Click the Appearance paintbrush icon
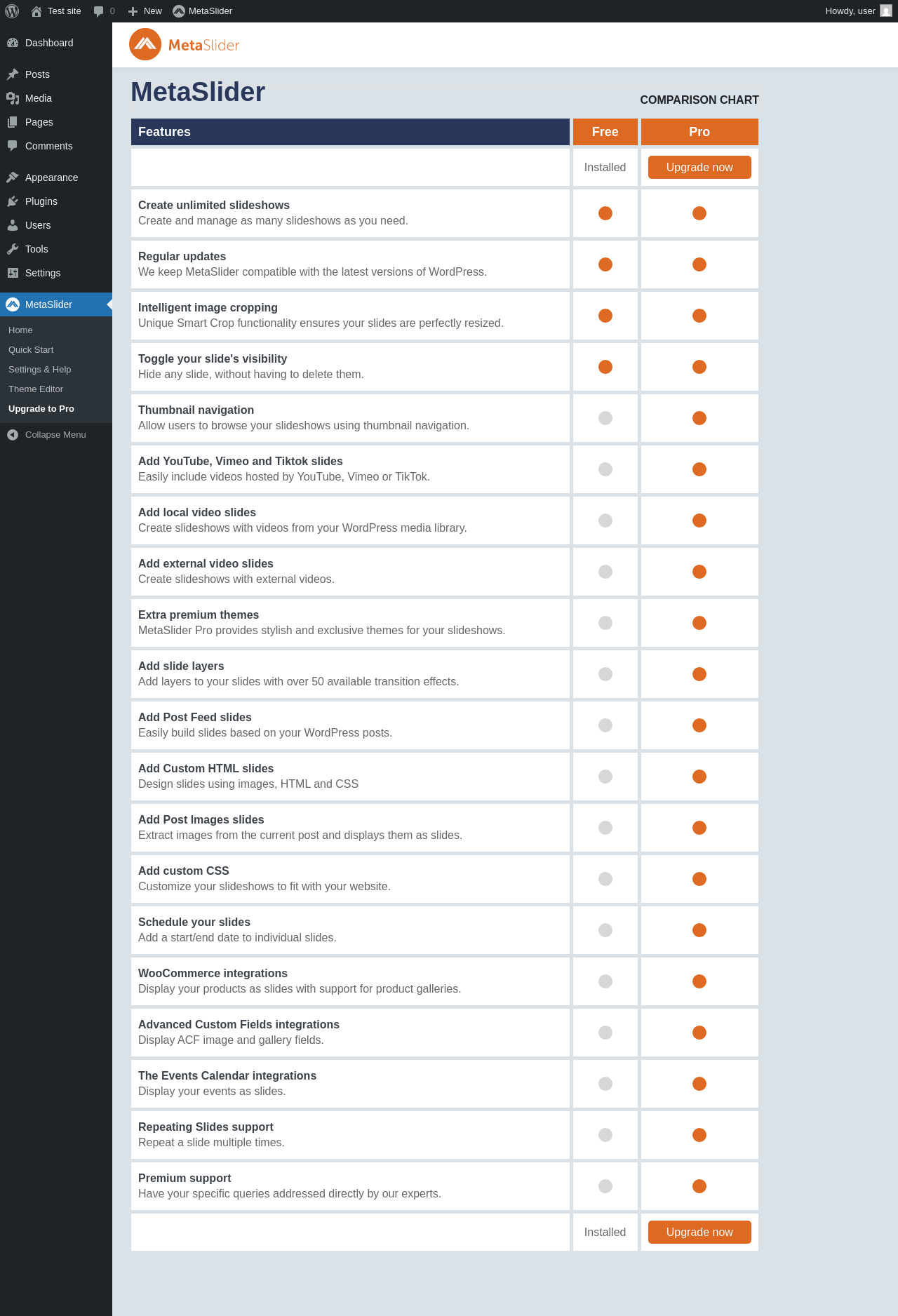Screen dimensions: 898x1316 click(x=13, y=177)
